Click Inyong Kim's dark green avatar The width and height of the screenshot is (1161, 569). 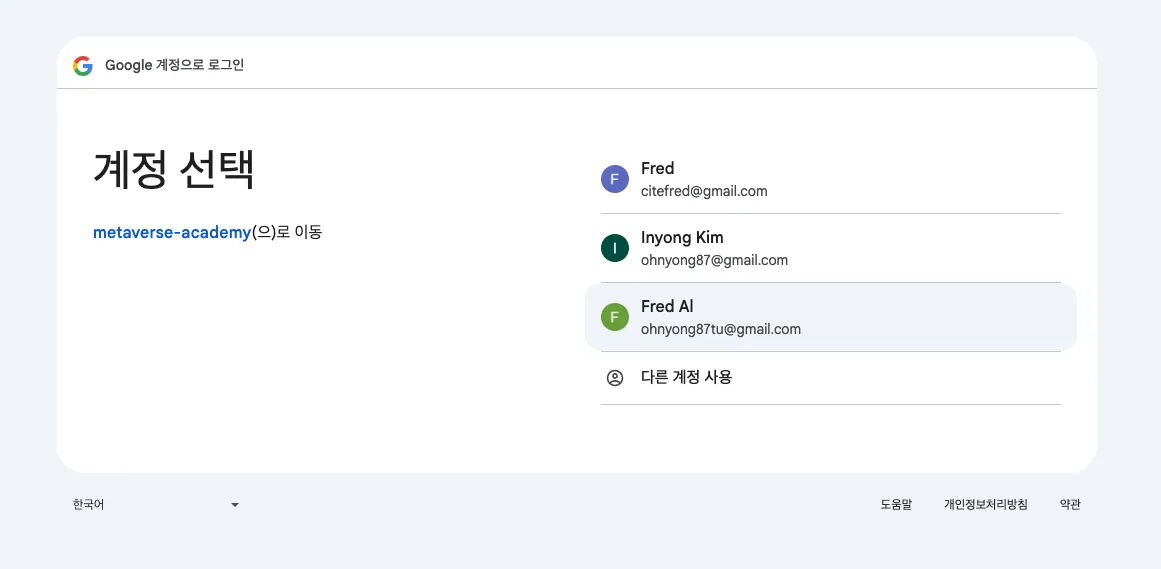614,249
